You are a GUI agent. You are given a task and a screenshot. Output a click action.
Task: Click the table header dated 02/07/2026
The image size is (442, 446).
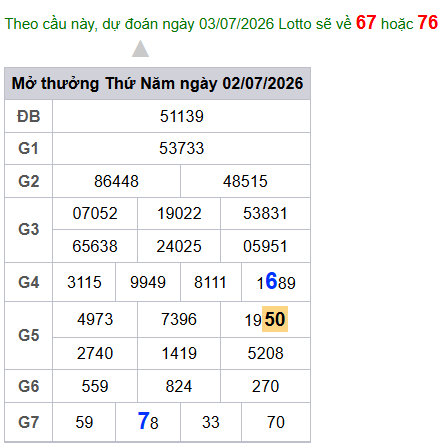[x=157, y=83]
